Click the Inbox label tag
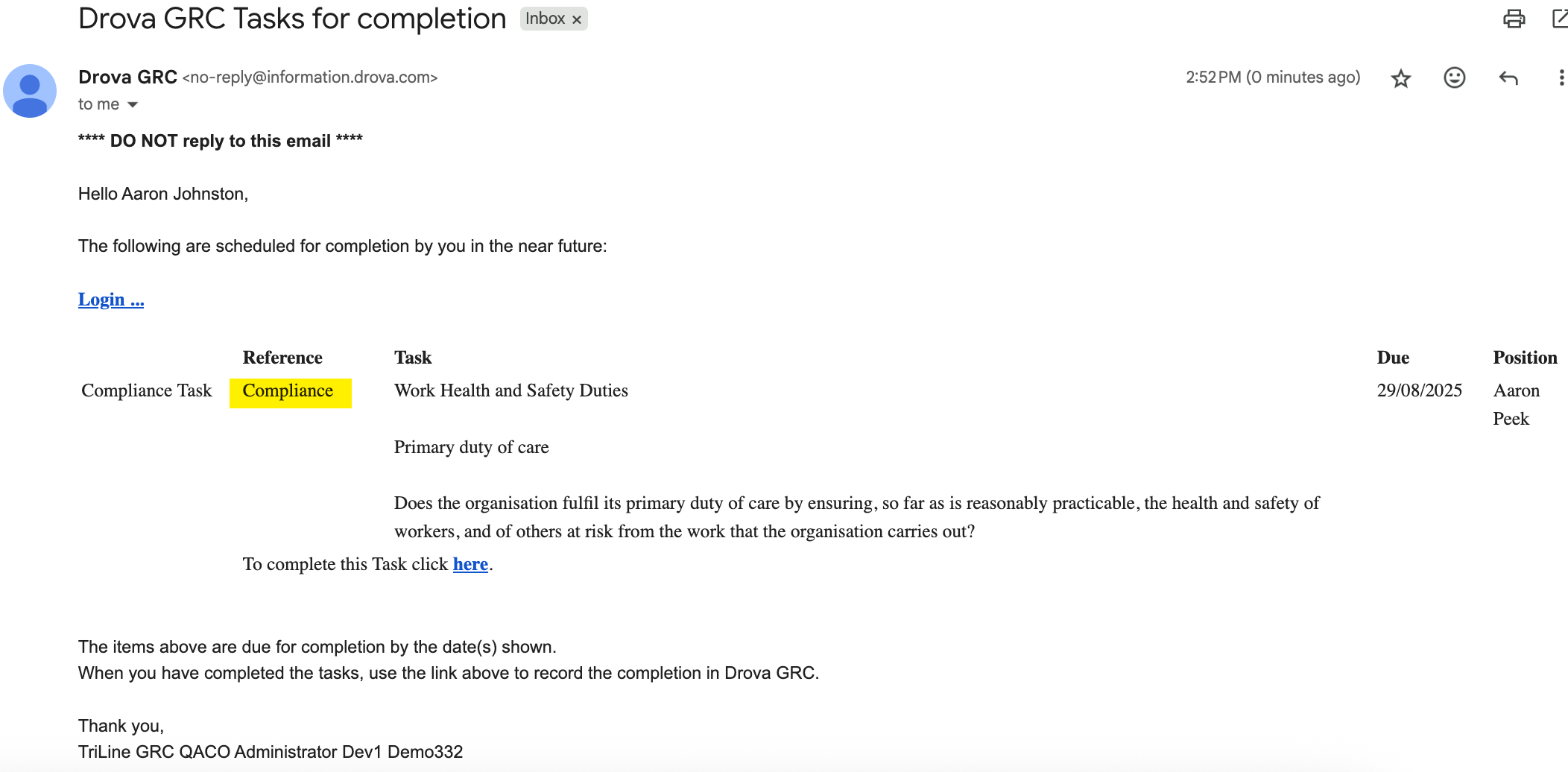The width and height of the screenshot is (1568, 772). coord(545,19)
